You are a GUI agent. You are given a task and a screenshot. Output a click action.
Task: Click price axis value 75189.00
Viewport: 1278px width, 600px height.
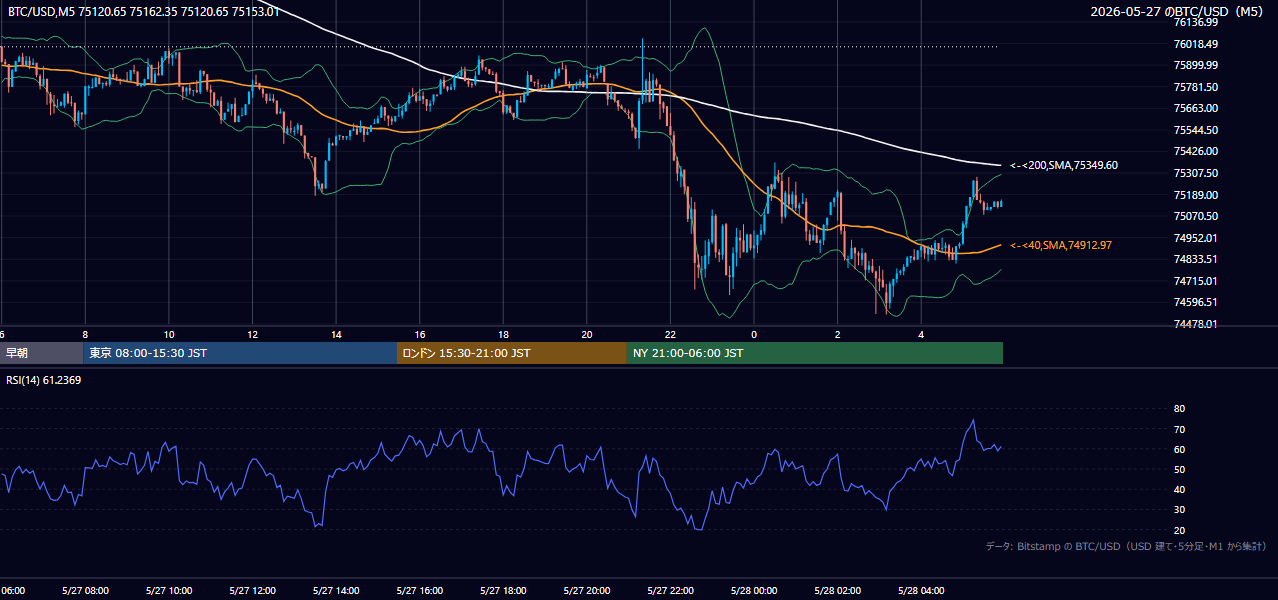[x=1195, y=195]
